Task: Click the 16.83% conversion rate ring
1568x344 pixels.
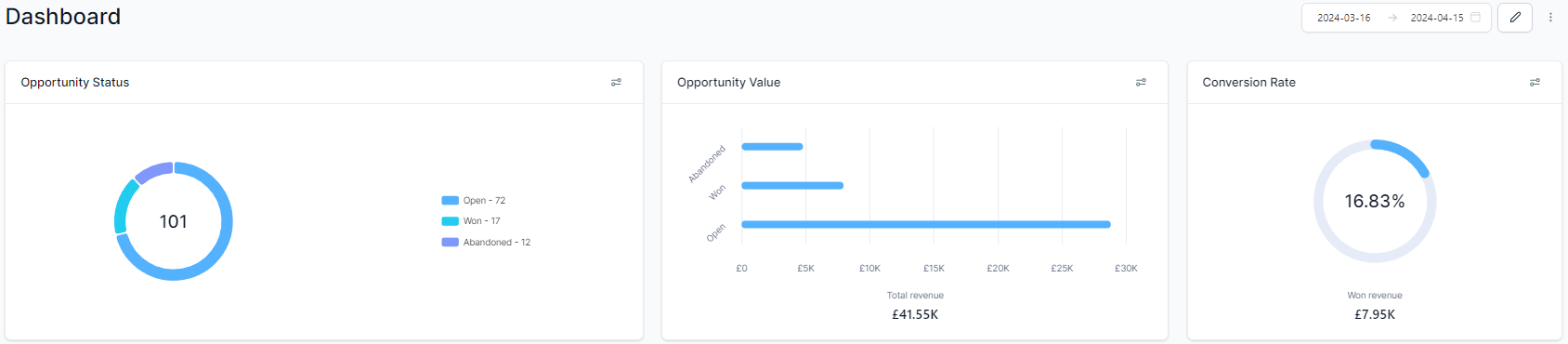Action: [1375, 201]
